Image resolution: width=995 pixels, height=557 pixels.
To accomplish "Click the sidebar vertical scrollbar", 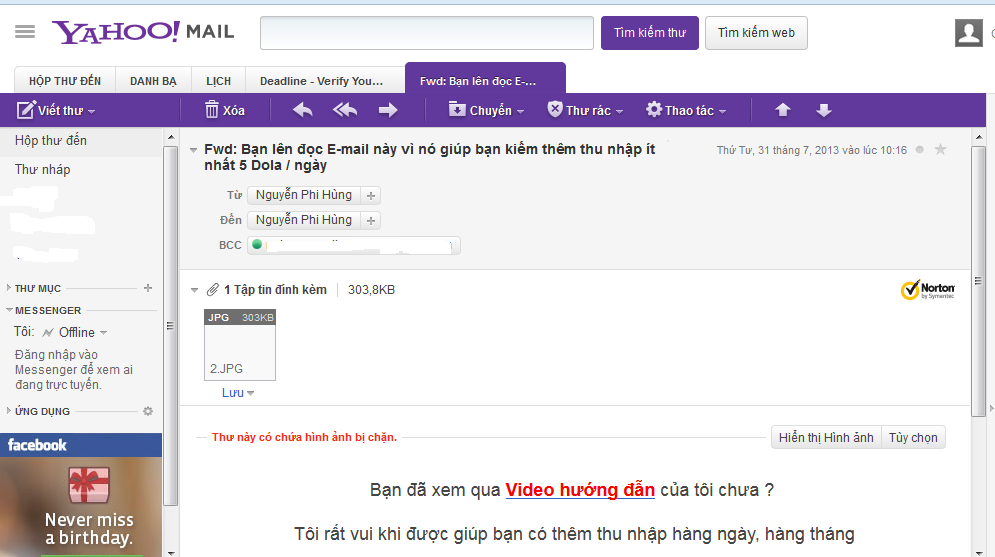I will (170, 325).
